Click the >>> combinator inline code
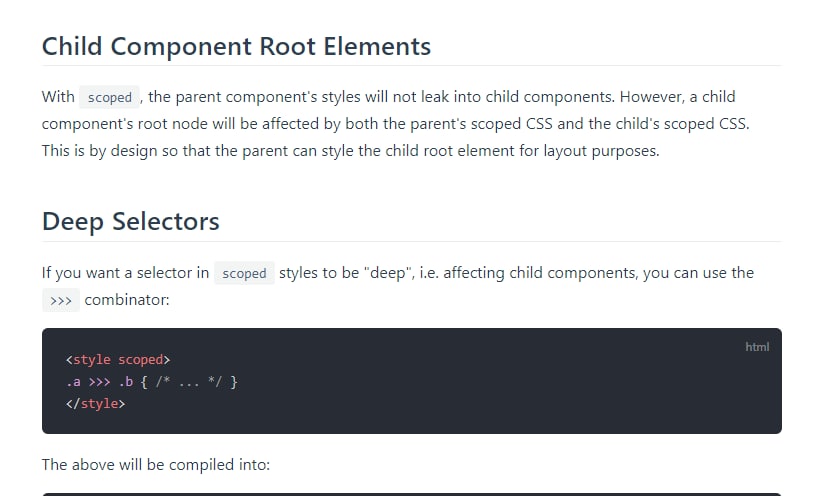Screen dimensions: 818x496 tap(61, 300)
